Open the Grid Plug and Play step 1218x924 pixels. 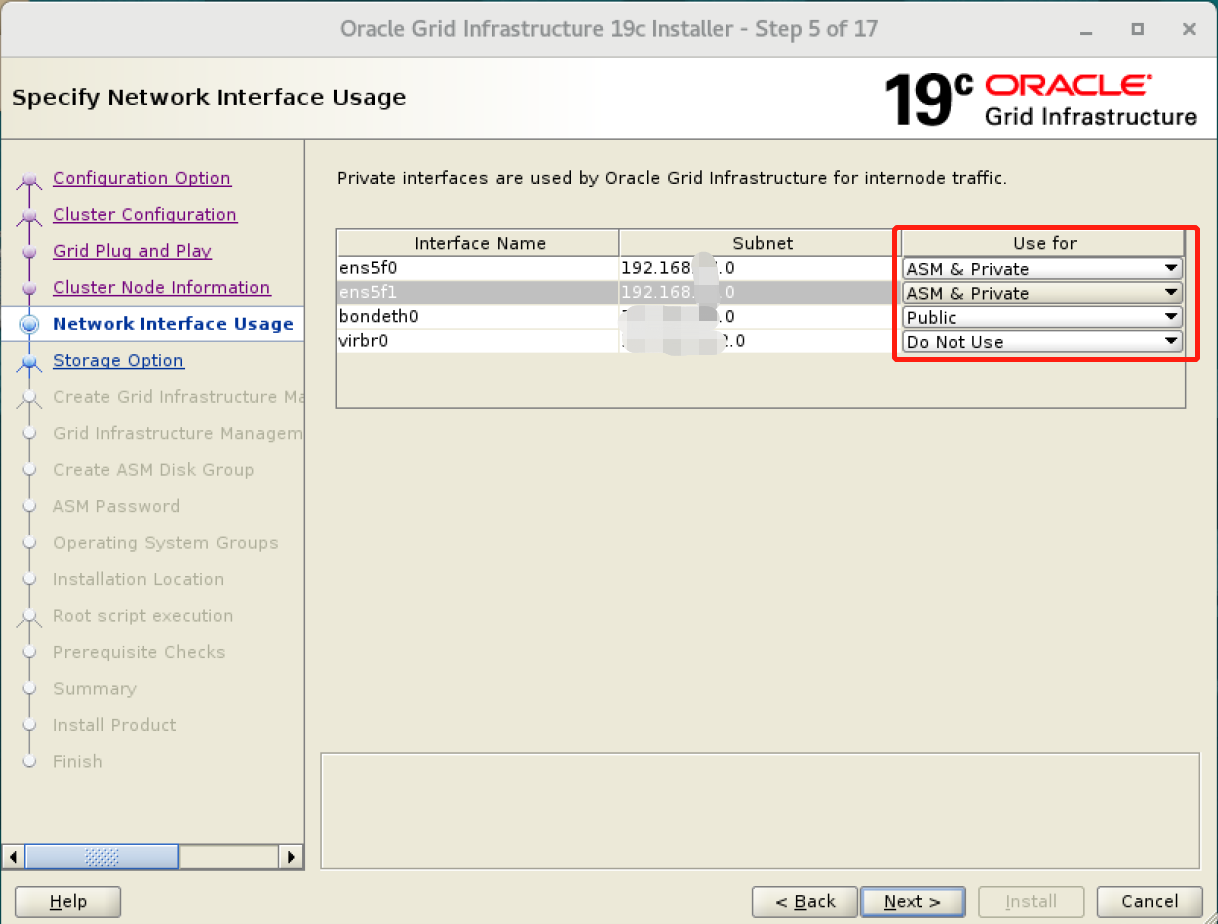[132, 251]
